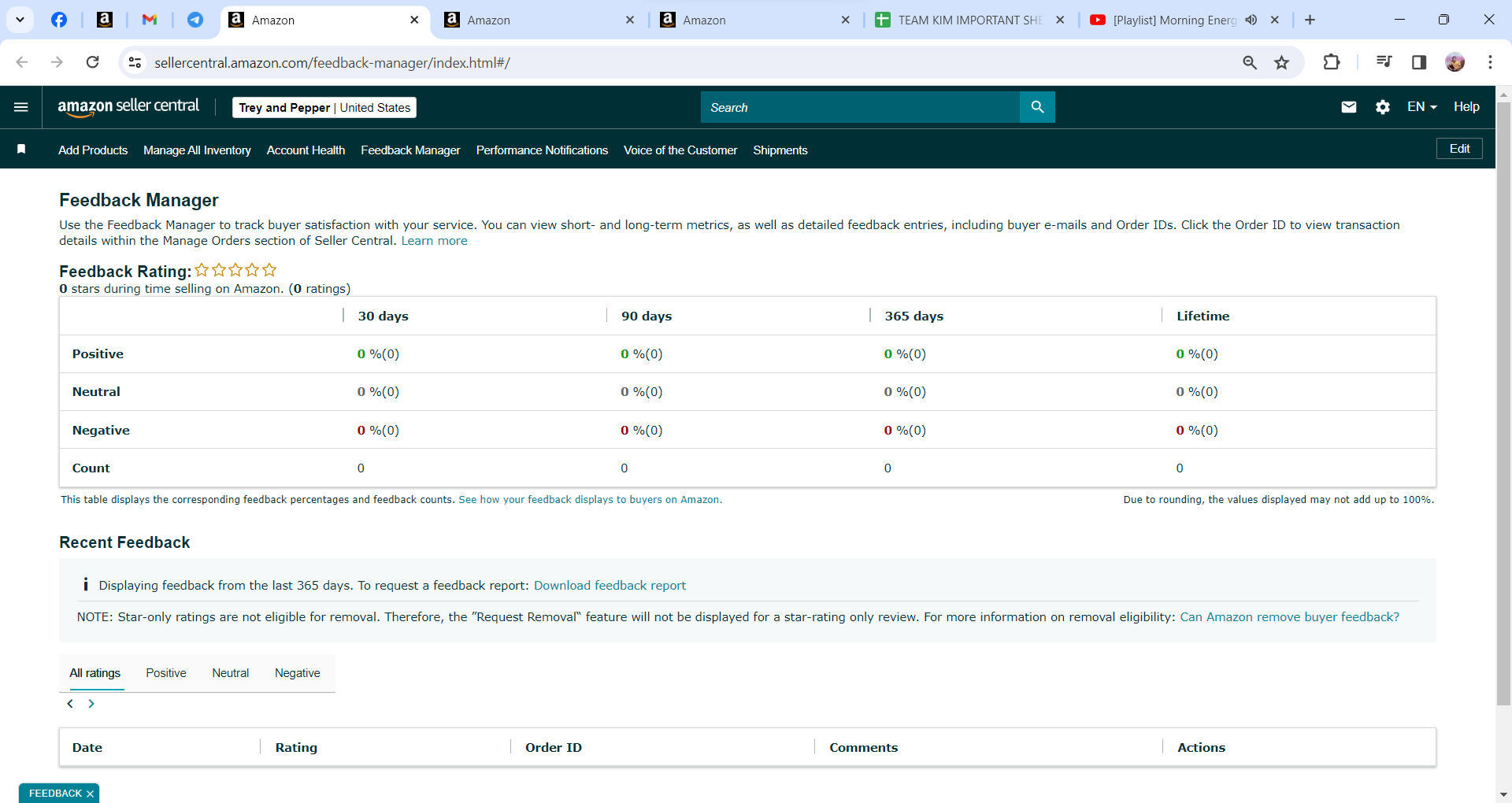This screenshot has height=803, width=1512.
Task: Click the FEEDBACK widget button
Action: 55,794
